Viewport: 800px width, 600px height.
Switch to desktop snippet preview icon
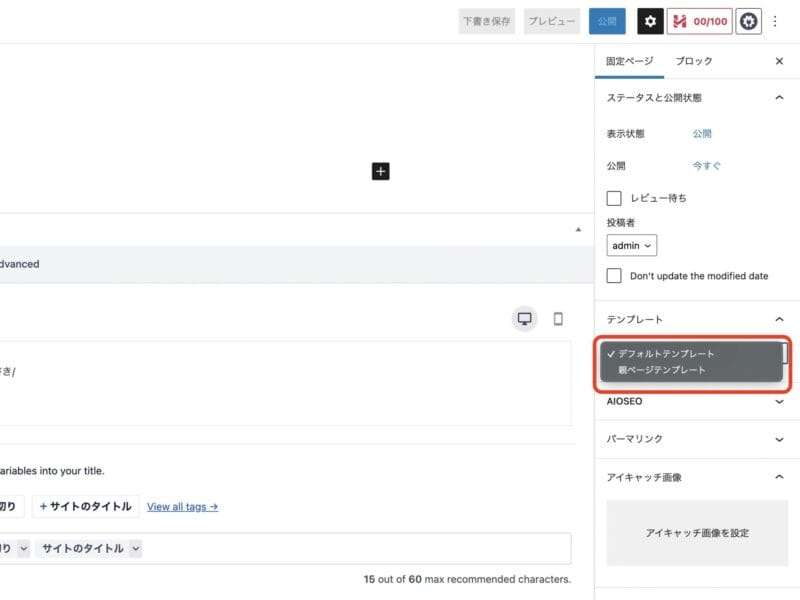click(525, 319)
